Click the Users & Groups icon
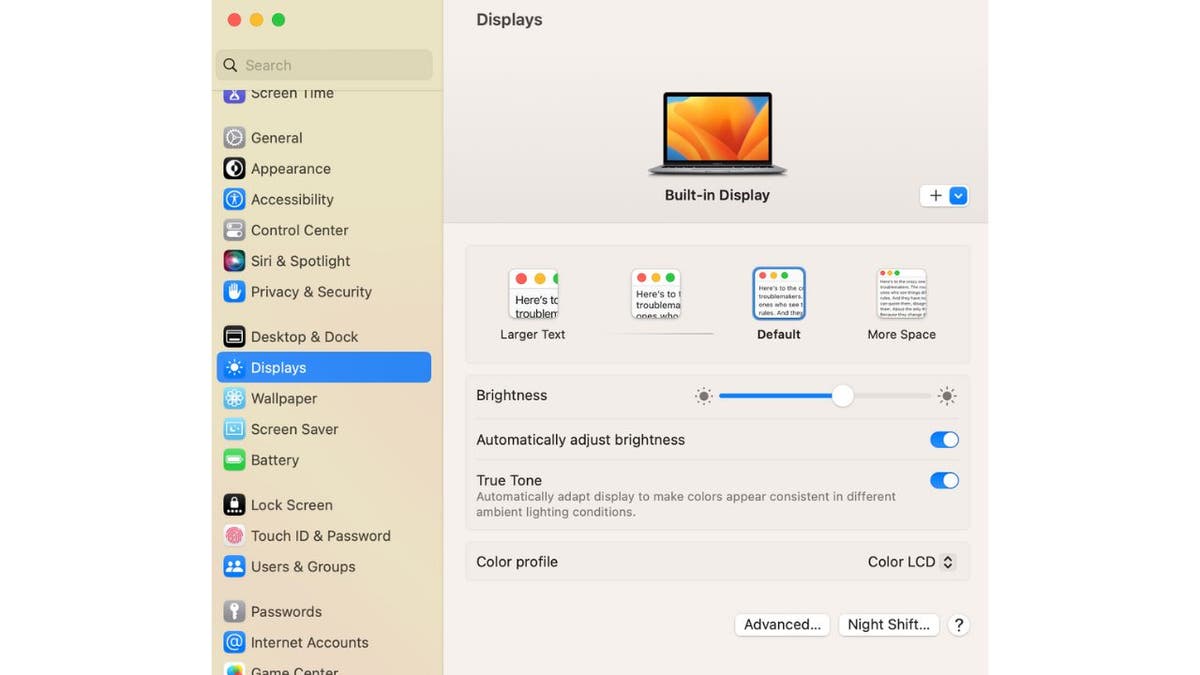 pyautogui.click(x=234, y=567)
